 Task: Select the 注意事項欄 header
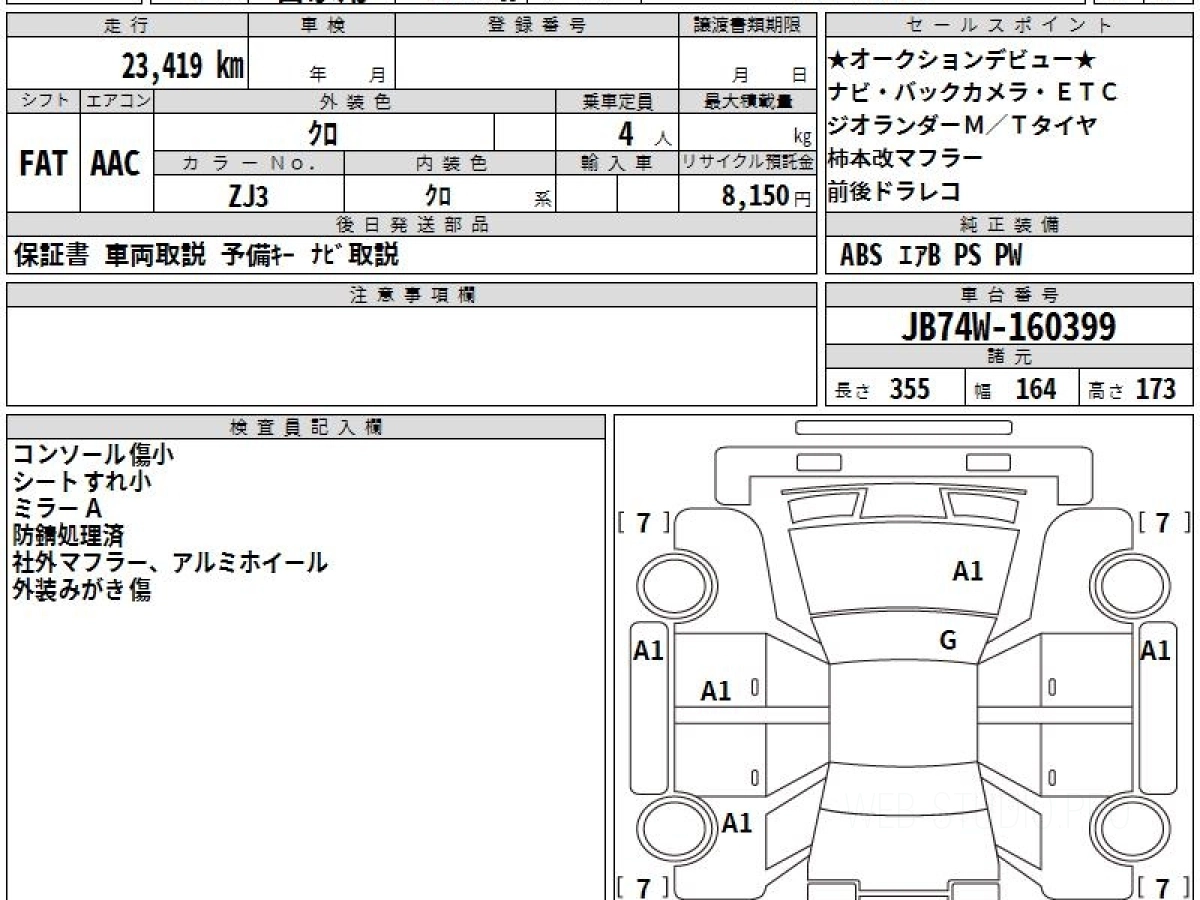(411, 295)
